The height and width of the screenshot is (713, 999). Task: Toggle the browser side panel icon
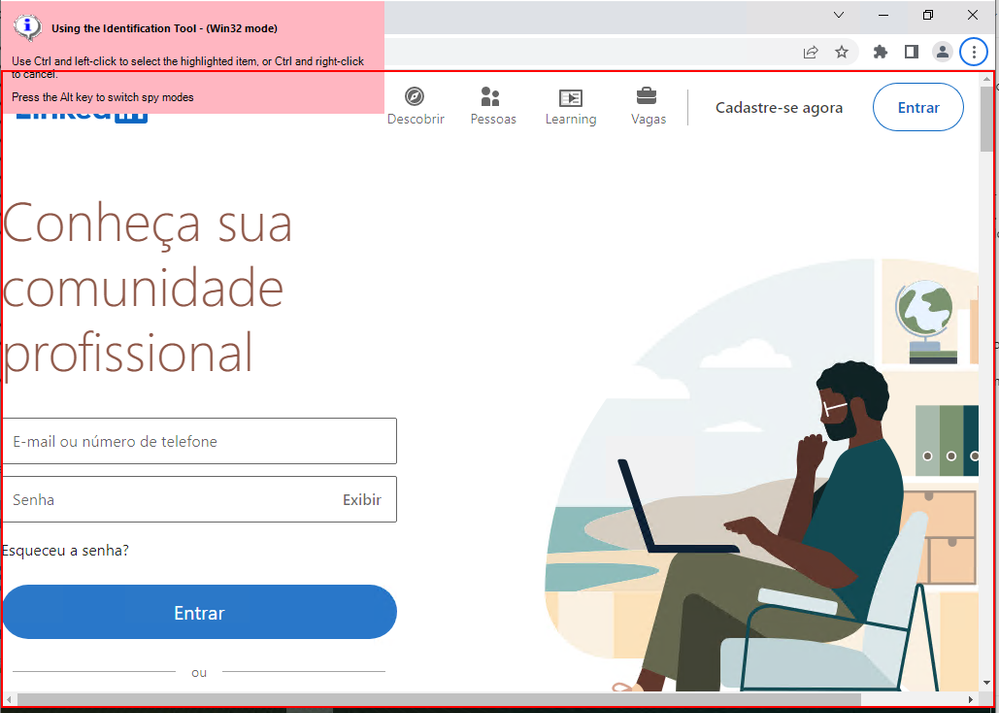(912, 52)
